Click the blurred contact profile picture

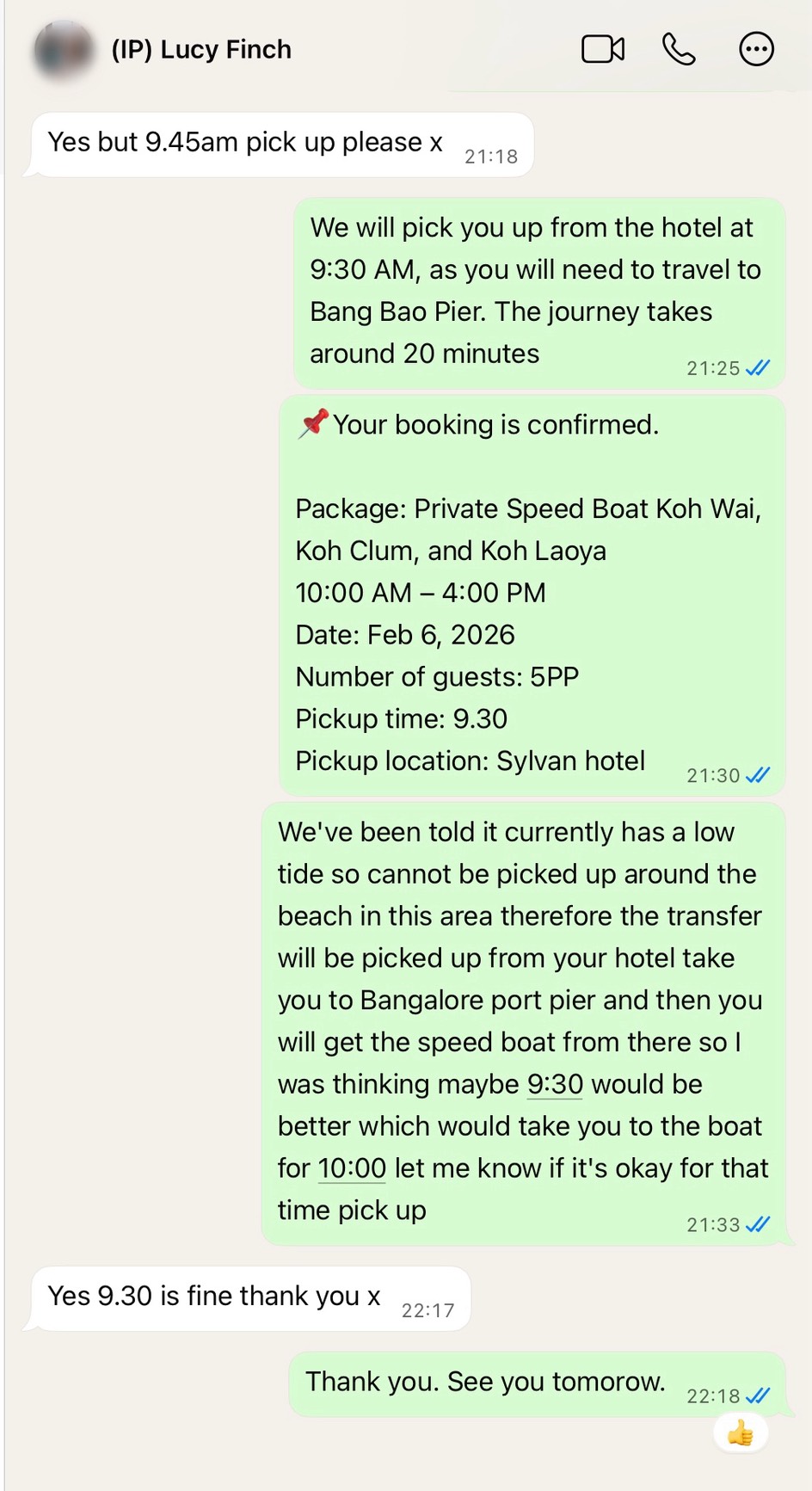point(63,50)
